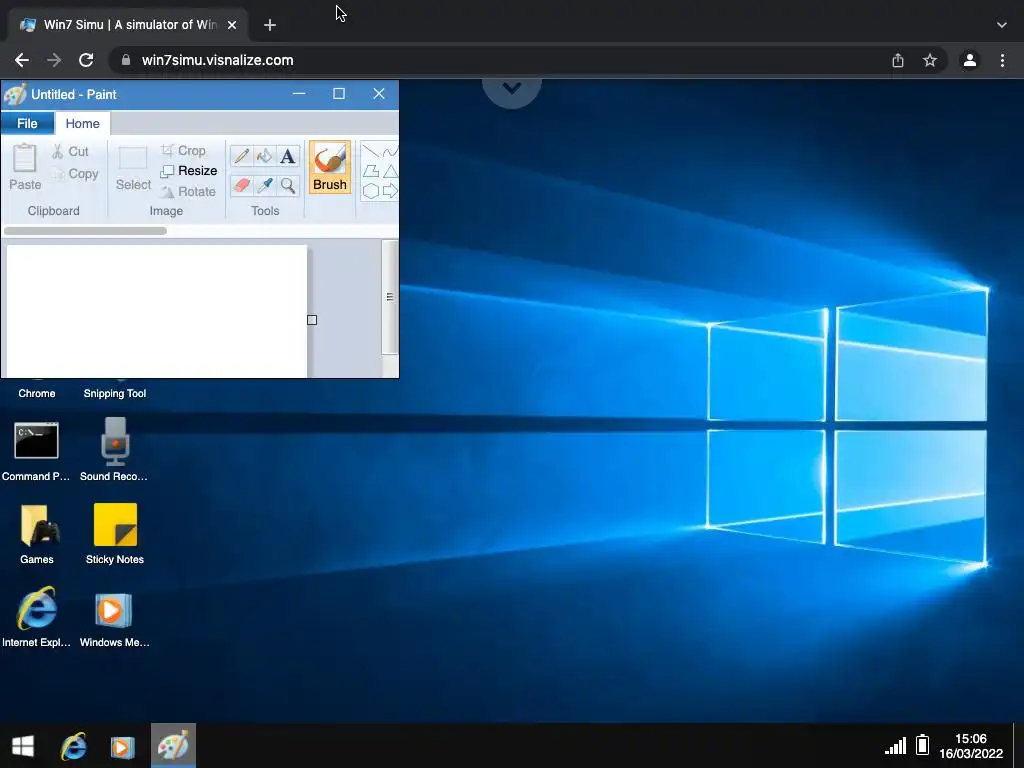Click the horizontal ribbon scrollbar in Paint

(85, 231)
